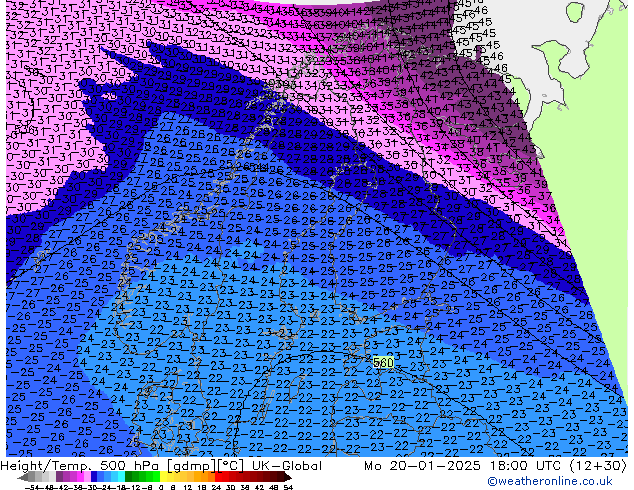
Task: Click the '54' legend scale value
Action: pyautogui.click(x=288, y=488)
